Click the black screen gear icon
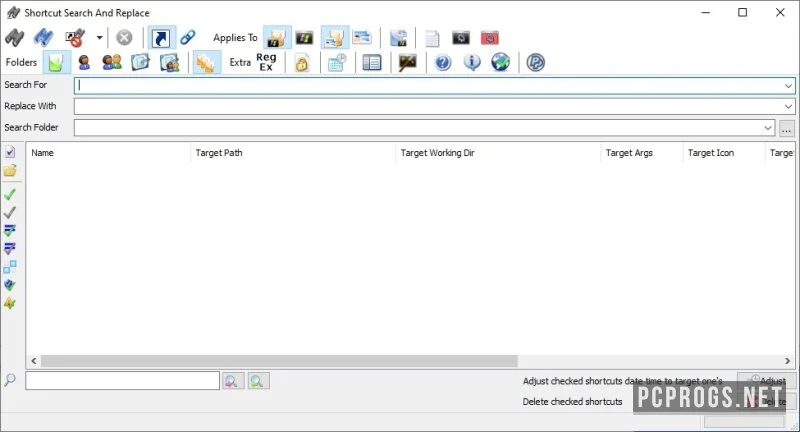The height and width of the screenshot is (432, 800). [x=461, y=38]
